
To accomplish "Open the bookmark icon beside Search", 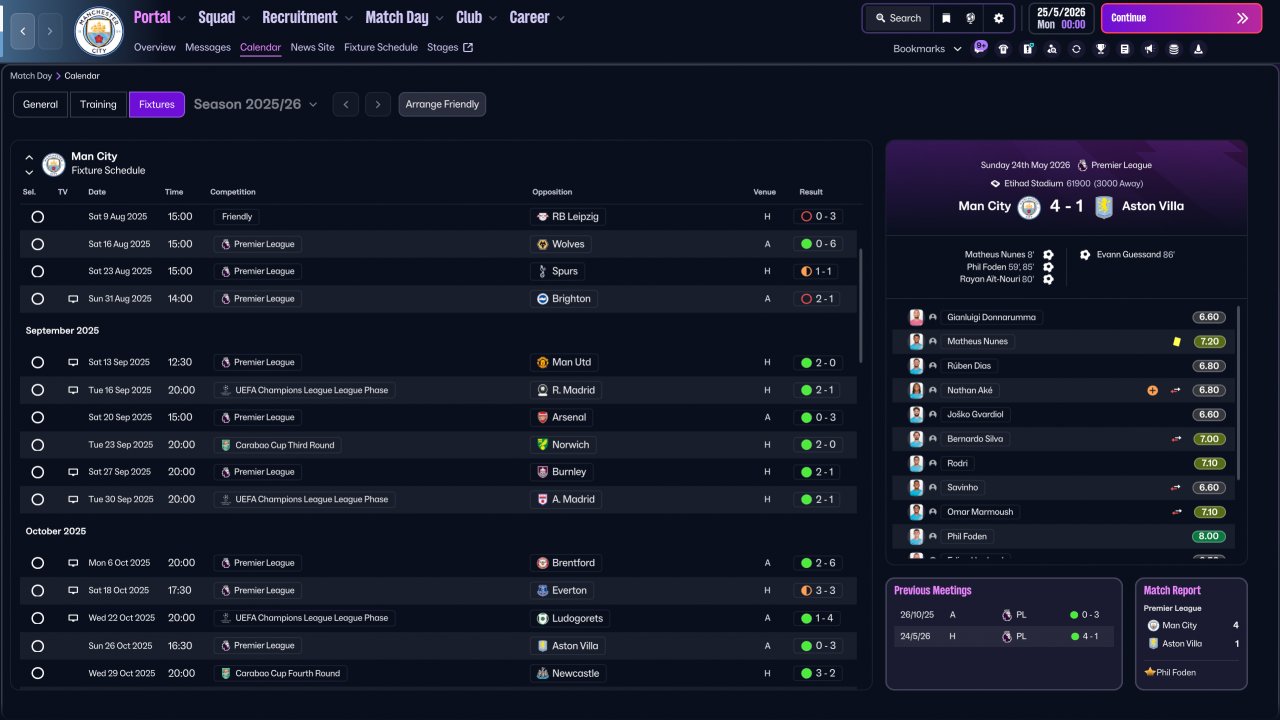I will (947, 18).
